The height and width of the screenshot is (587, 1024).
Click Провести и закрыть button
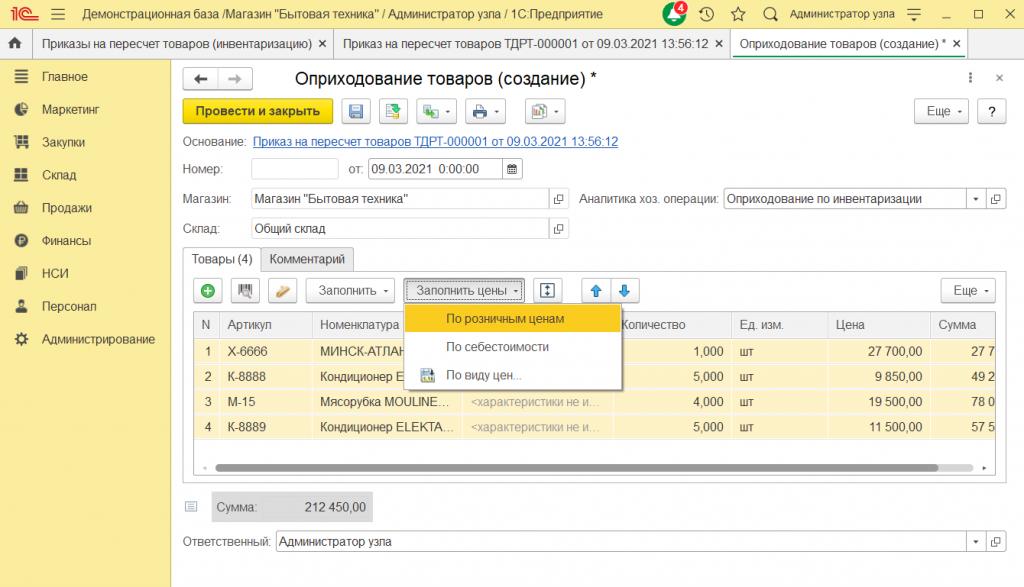point(257,111)
